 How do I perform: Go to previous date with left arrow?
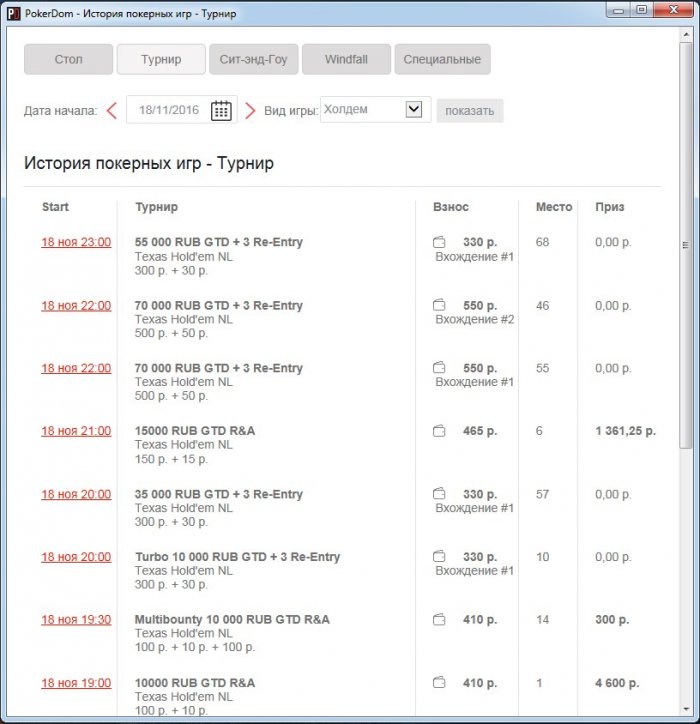pos(111,110)
